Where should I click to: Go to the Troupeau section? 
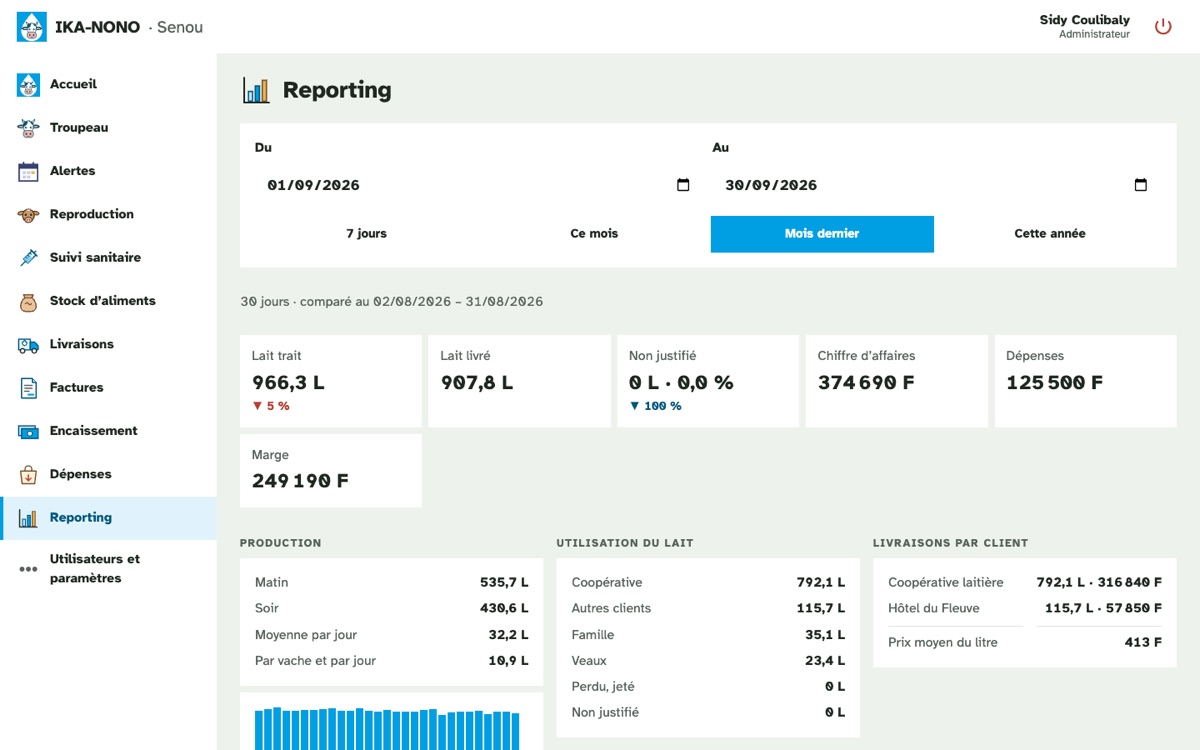[x=108, y=128]
